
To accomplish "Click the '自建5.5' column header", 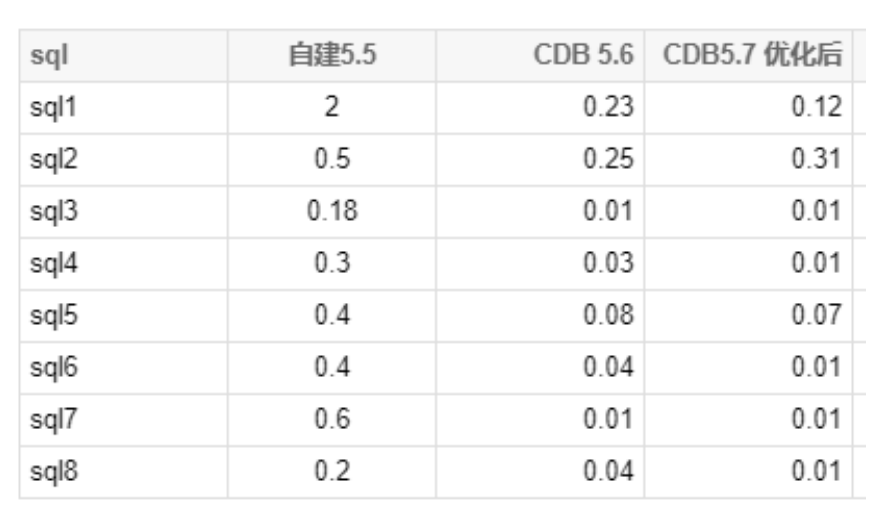I will (x=333, y=58).
